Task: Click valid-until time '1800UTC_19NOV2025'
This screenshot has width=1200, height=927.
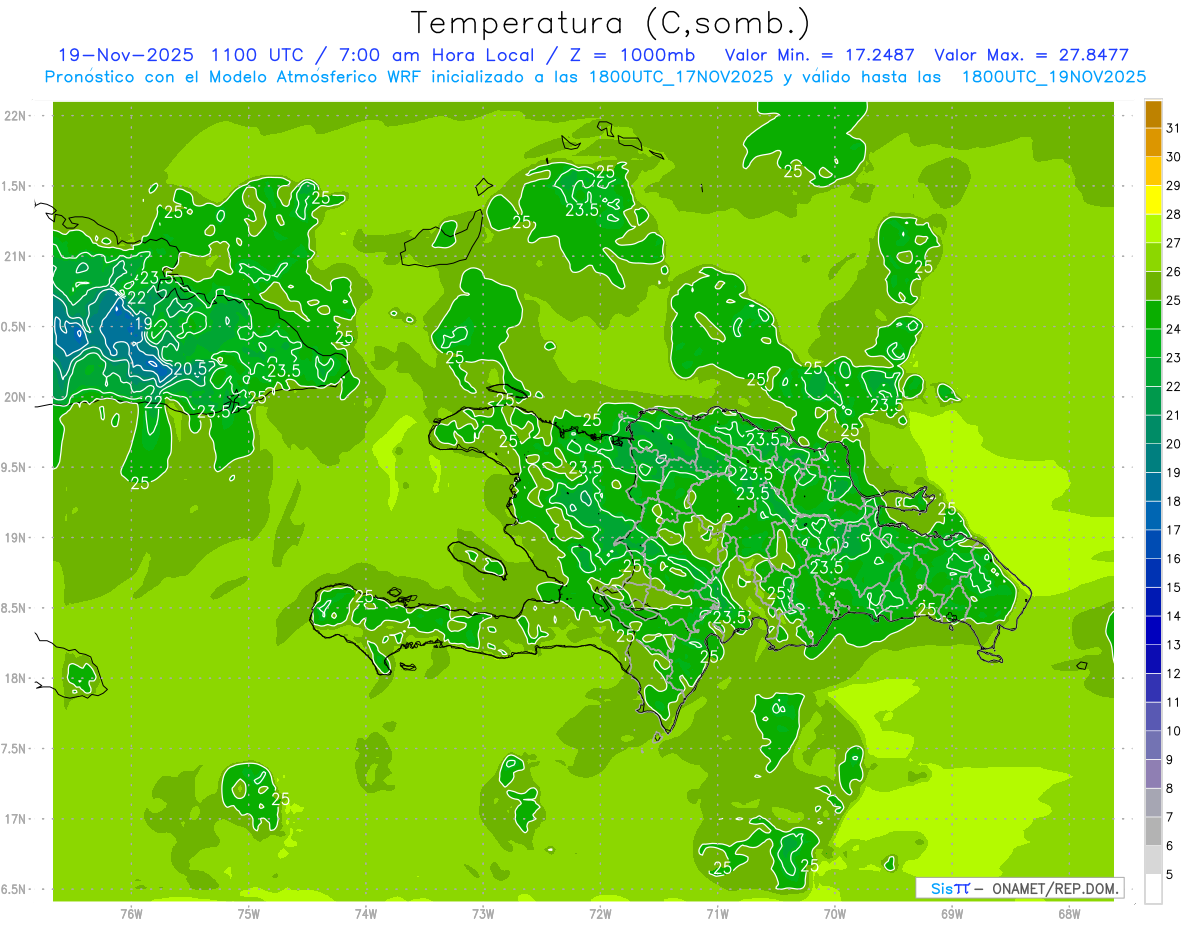Action: [x=1054, y=77]
